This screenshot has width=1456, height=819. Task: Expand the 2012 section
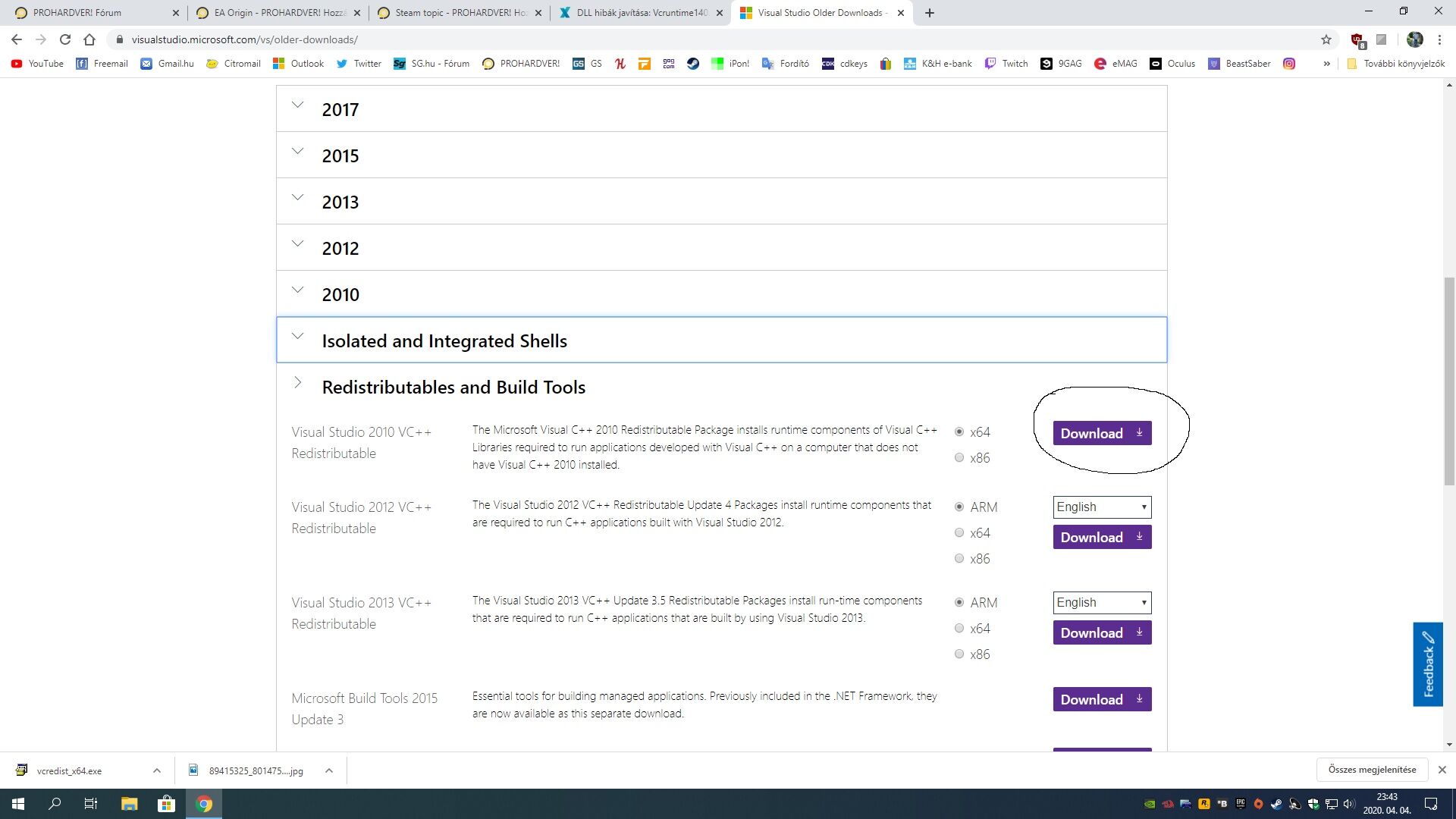click(x=721, y=248)
